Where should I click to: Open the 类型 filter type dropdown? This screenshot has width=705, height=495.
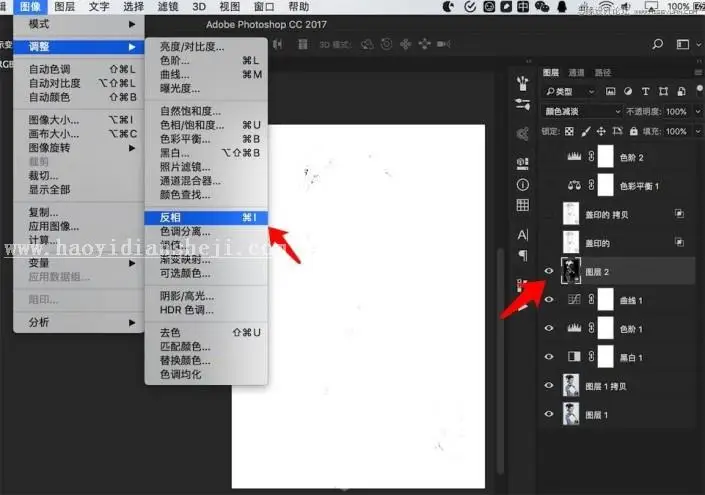click(x=570, y=92)
